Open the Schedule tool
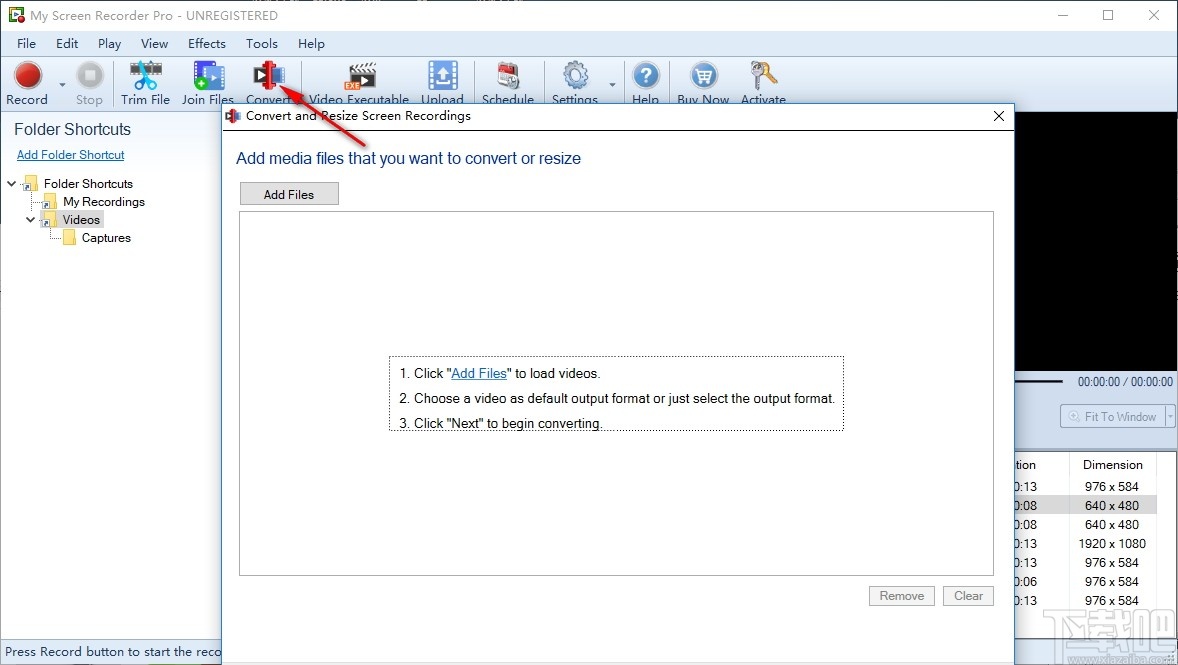 coord(508,83)
